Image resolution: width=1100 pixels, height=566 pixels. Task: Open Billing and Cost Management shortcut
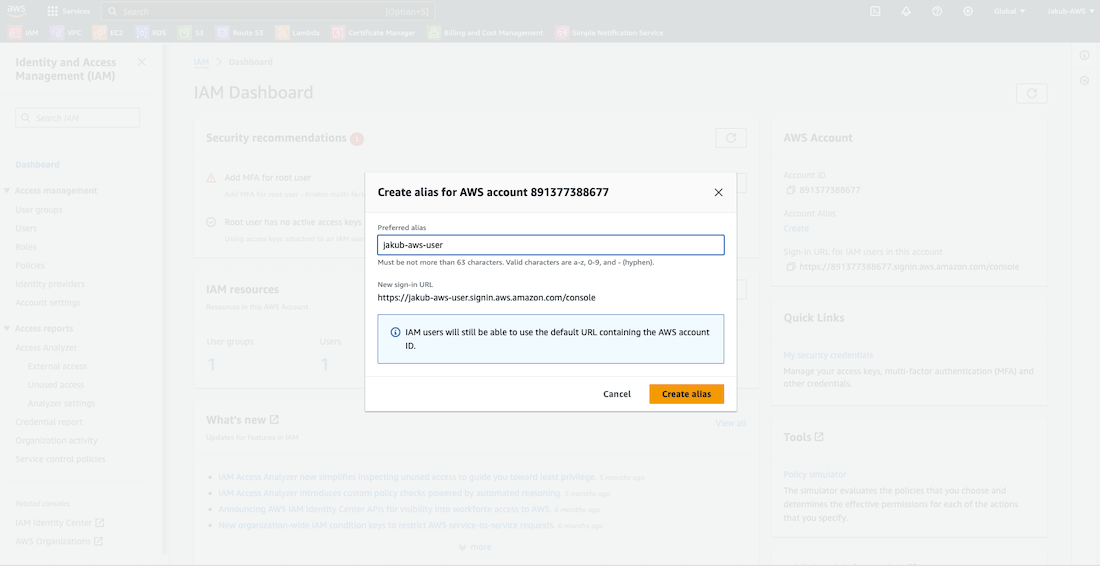(x=485, y=33)
